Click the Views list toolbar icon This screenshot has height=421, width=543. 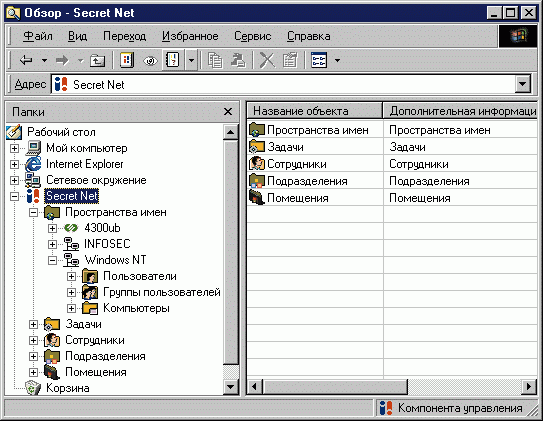coord(319,61)
